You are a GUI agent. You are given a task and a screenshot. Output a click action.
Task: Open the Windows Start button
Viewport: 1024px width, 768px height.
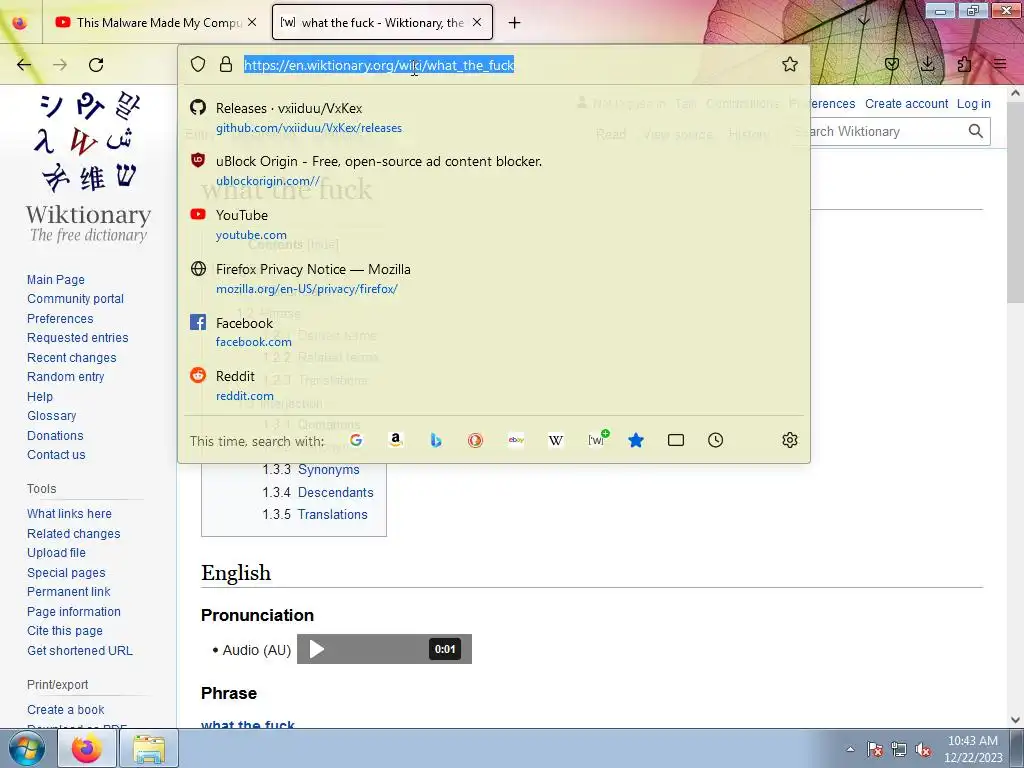tap(27, 748)
